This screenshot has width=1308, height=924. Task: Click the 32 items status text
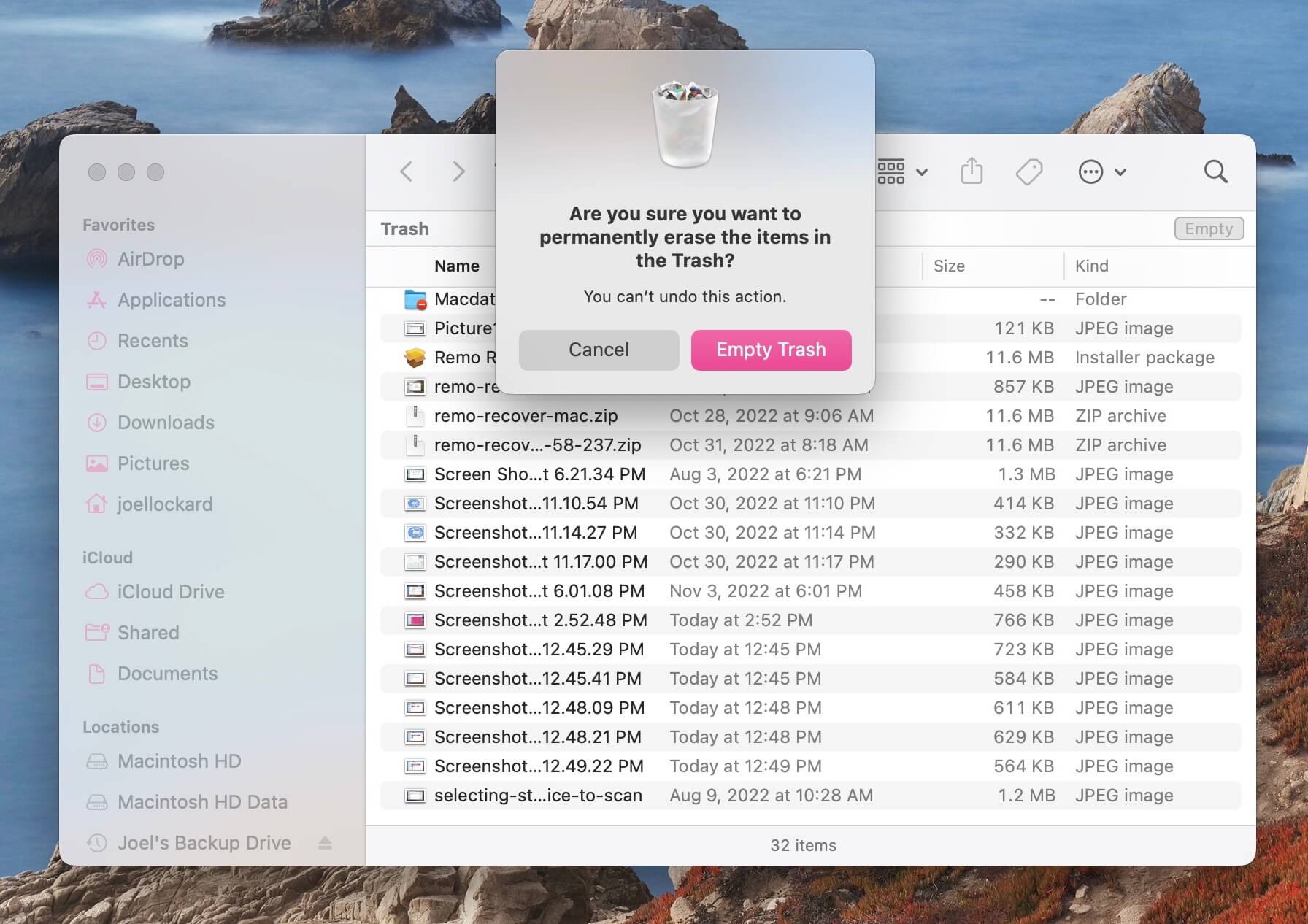coord(803,845)
